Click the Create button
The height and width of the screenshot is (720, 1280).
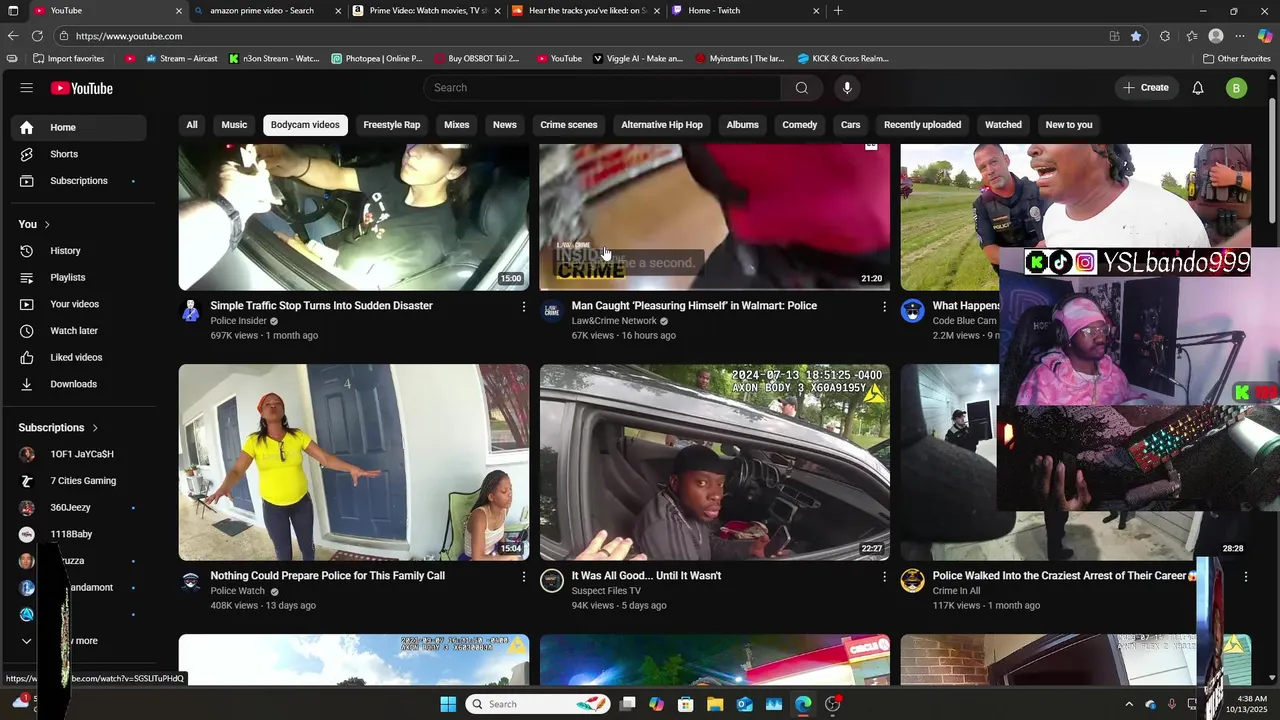tap(1146, 88)
